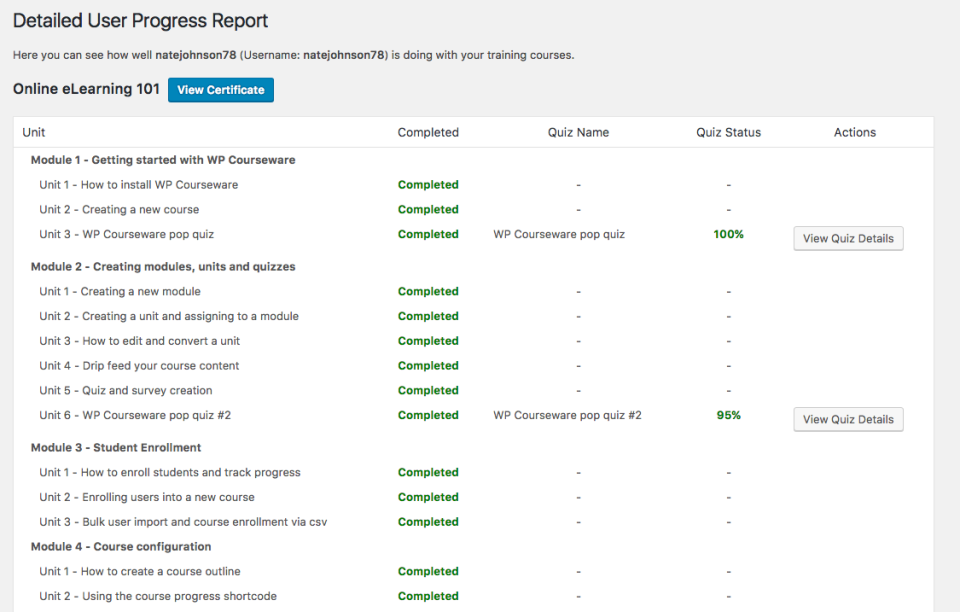This screenshot has height=612, width=960.
Task: Click View Quiz Details for WP Courseware pop quiz
Action: click(847, 238)
